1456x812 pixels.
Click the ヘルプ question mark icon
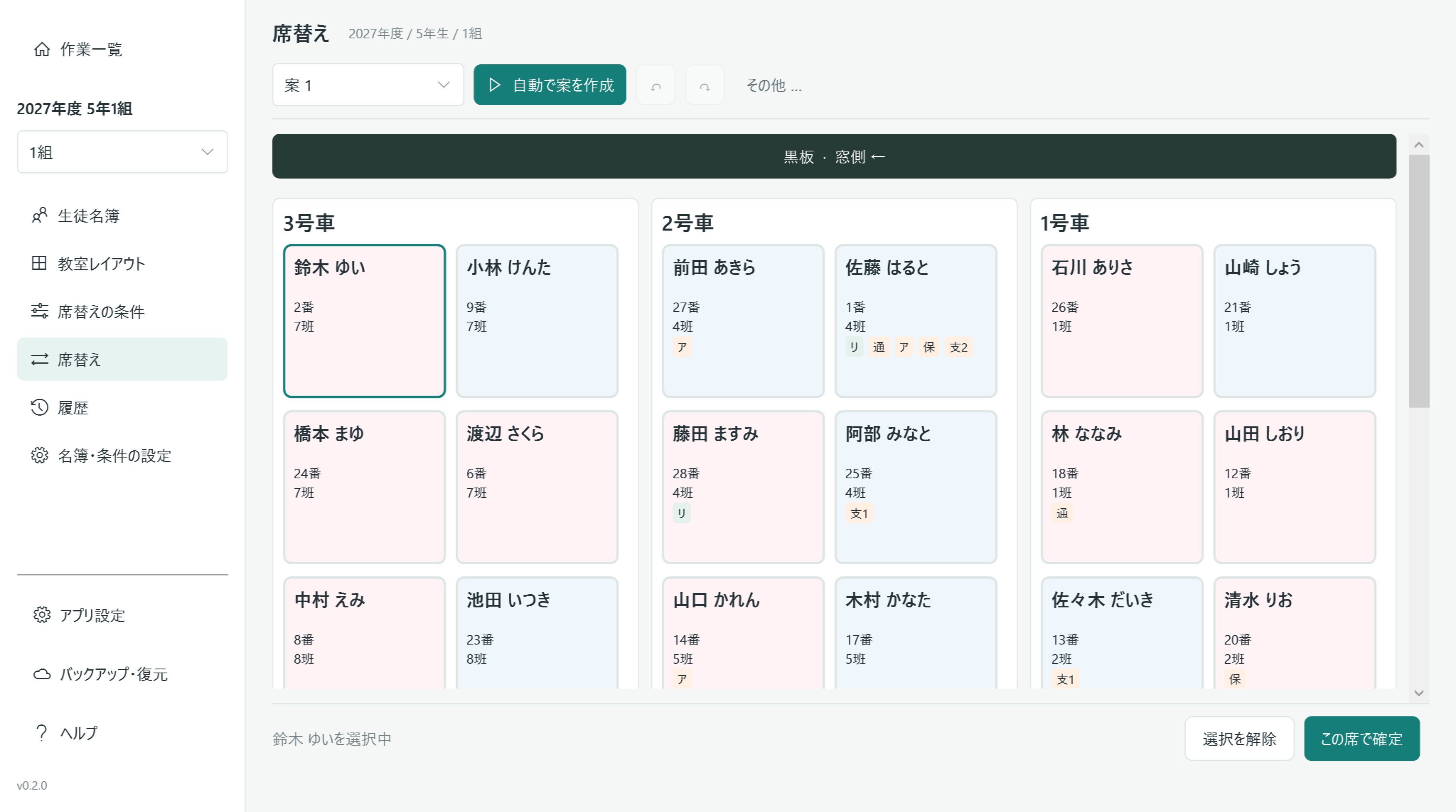click(41, 733)
